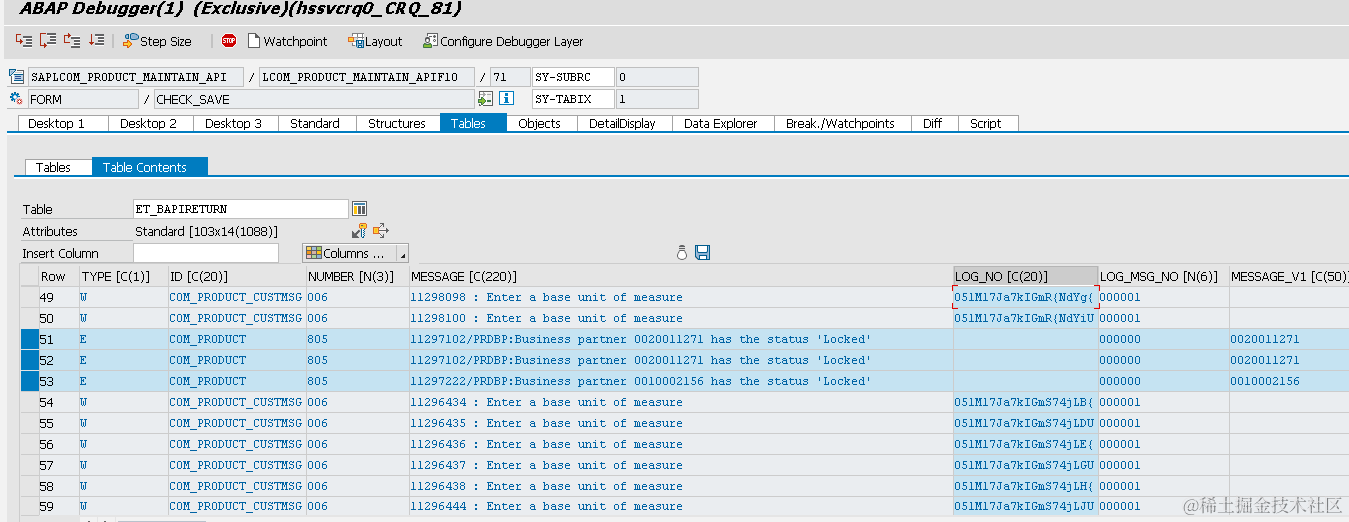This screenshot has height=522, width=1349.
Task: Click the LOG_MSG_NO [N(6)] column header
Action: pyautogui.click(x=1163, y=276)
